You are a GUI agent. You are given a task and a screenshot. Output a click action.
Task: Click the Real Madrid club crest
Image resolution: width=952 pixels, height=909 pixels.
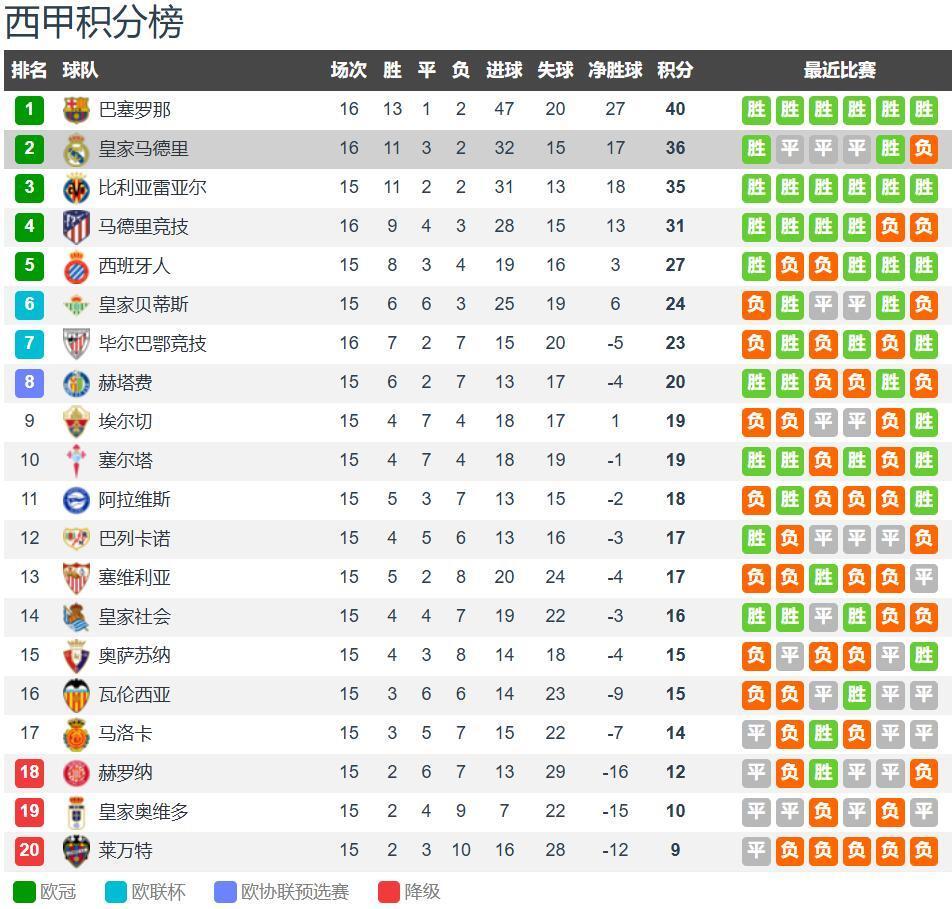pyautogui.click(x=76, y=149)
